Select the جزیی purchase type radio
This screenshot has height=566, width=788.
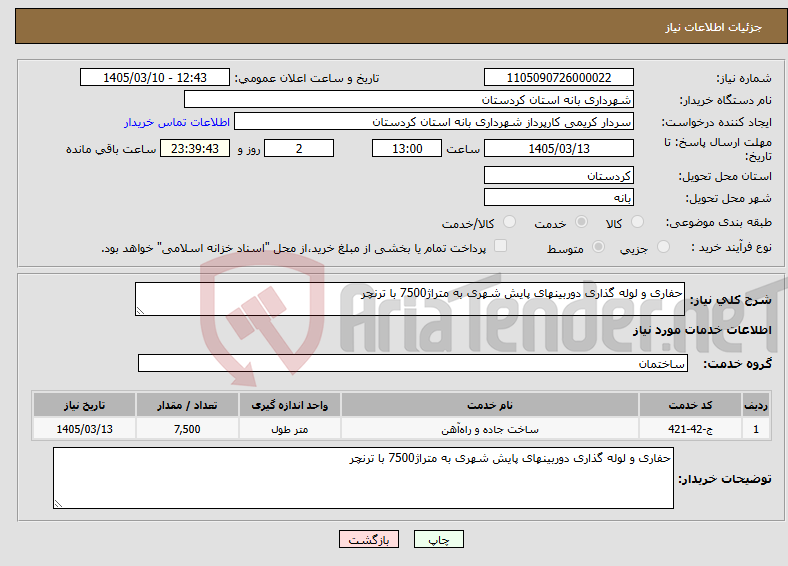663,247
